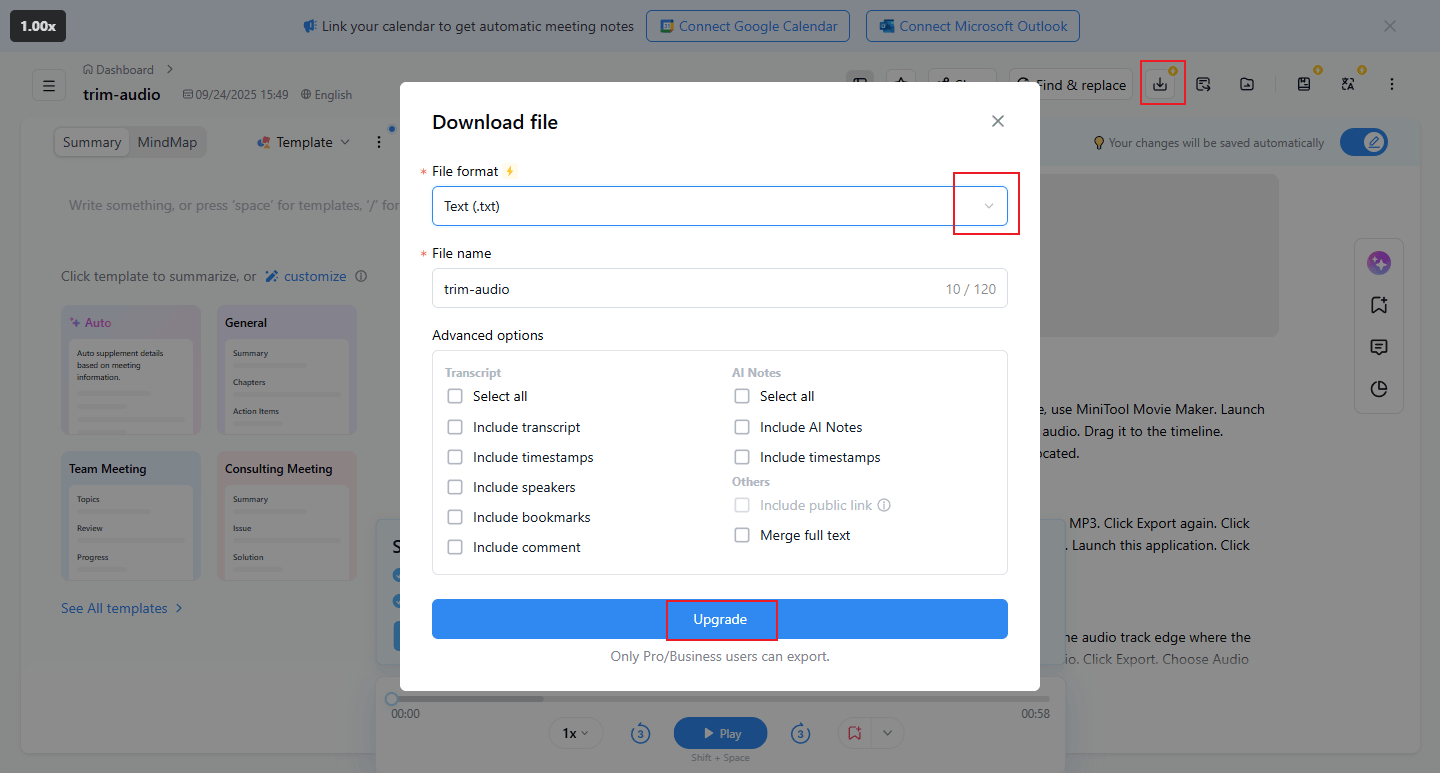Image resolution: width=1440 pixels, height=773 pixels.
Task: Switch to the MindMap tab
Action: click(x=167, y=142)
